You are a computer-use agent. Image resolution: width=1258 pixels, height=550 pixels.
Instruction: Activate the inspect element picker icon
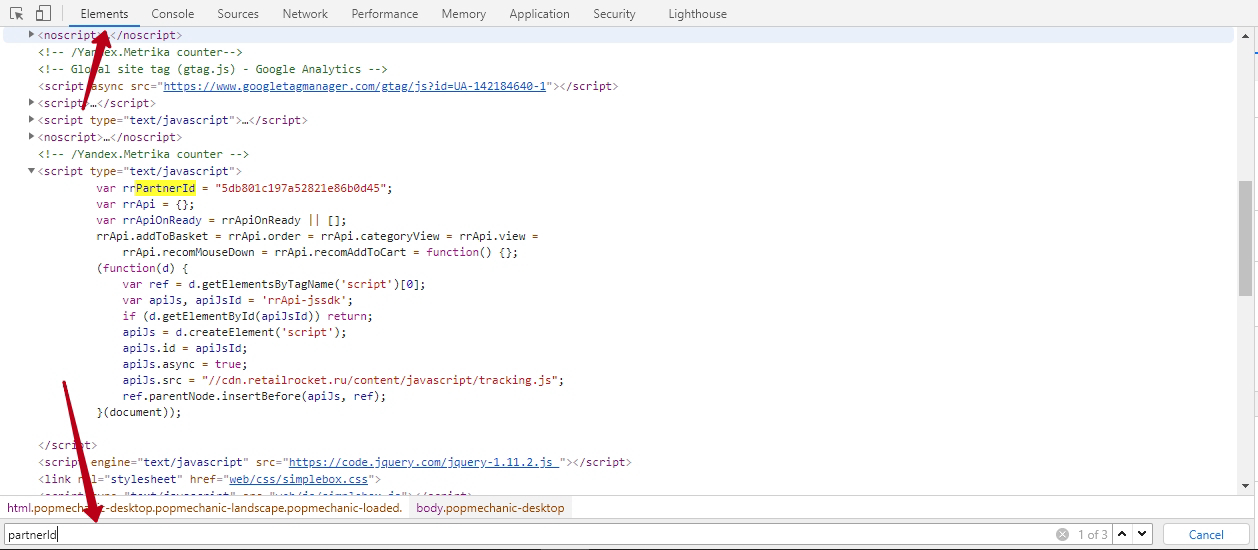(17, 14)
